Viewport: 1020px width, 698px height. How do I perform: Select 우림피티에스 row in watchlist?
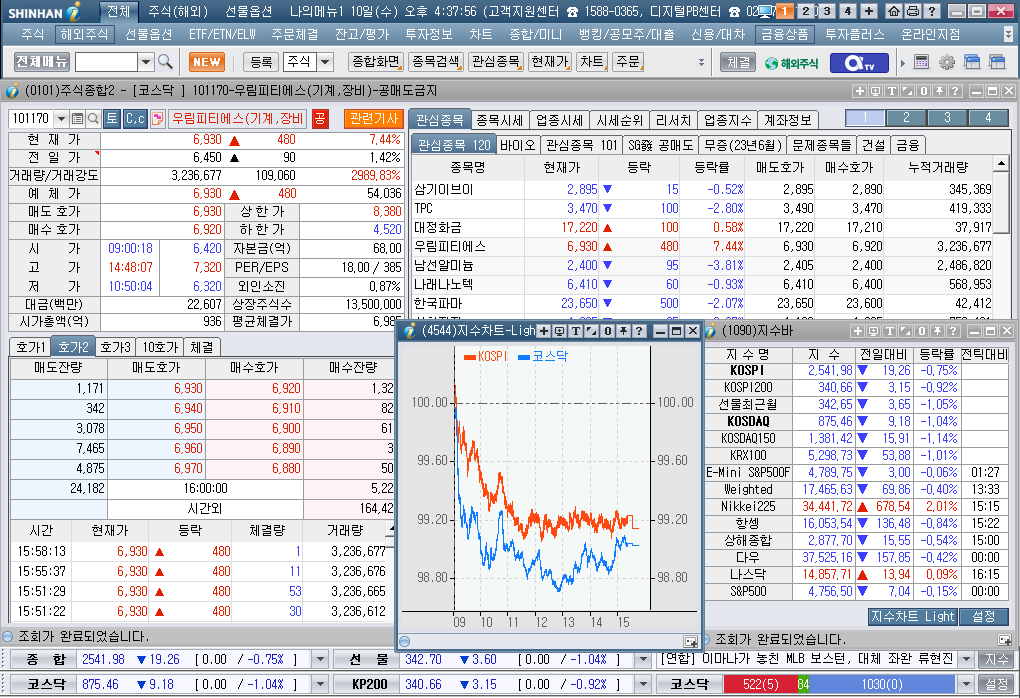tap(703, 247)
